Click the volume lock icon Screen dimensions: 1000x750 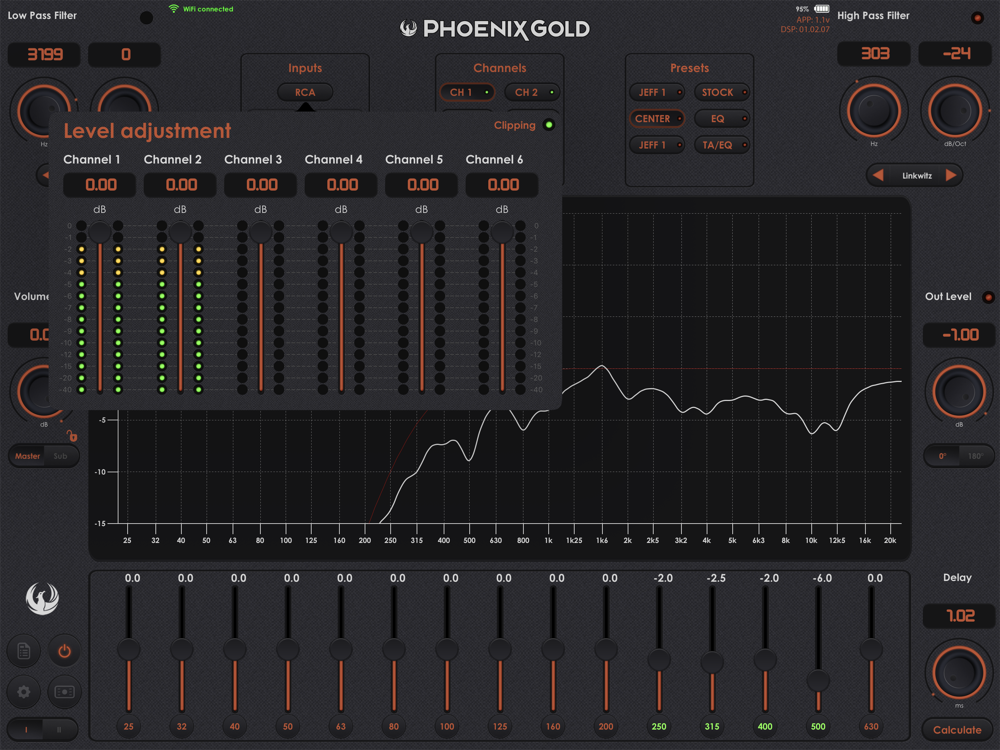(x=72, y=436)
